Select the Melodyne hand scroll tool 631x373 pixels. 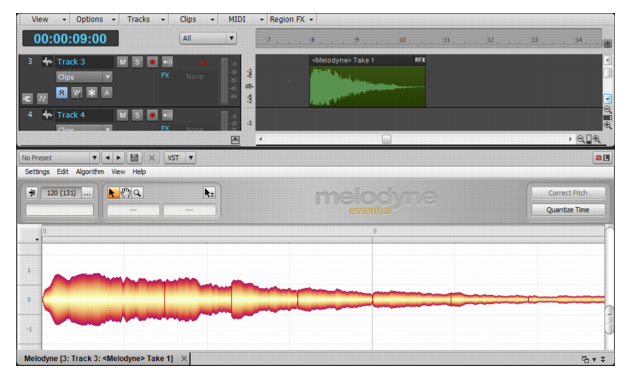point(126,193)
